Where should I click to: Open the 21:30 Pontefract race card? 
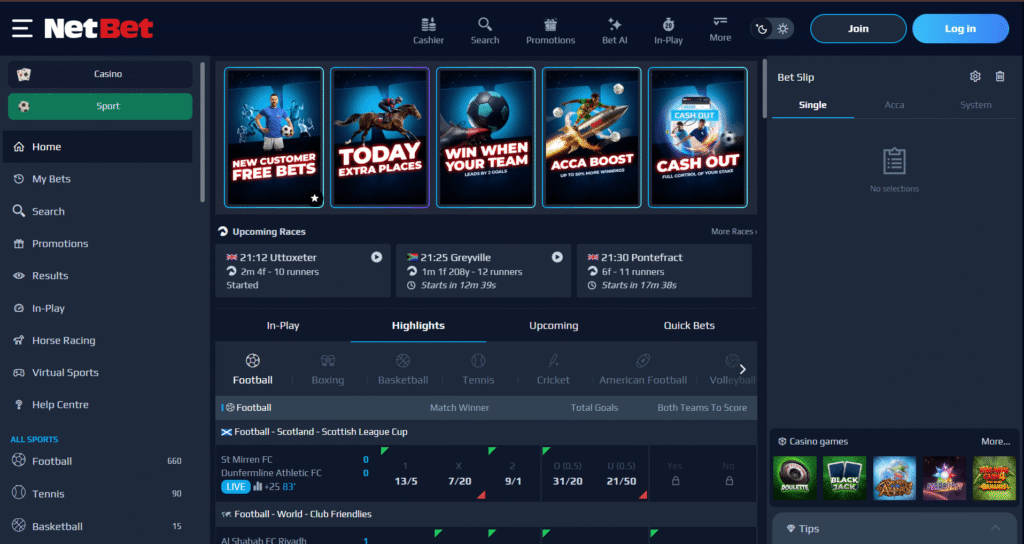pyautogui.click(x=664, y=271)
